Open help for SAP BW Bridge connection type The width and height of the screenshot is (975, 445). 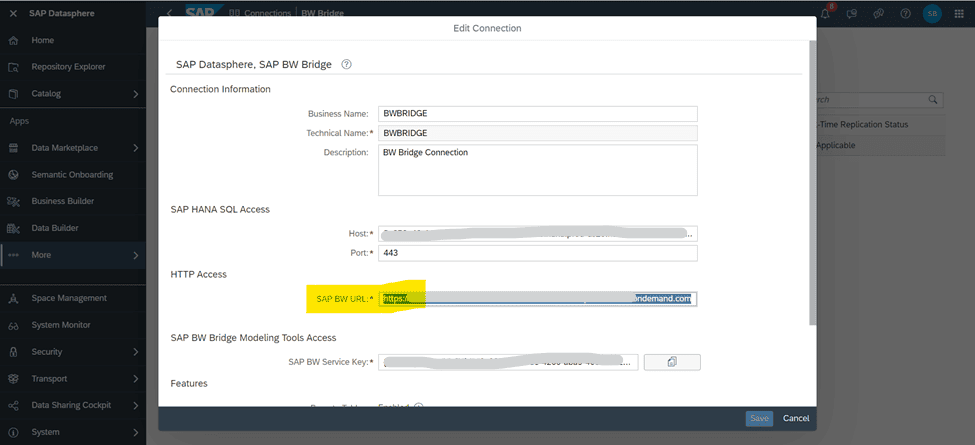[x=347, y=64]
